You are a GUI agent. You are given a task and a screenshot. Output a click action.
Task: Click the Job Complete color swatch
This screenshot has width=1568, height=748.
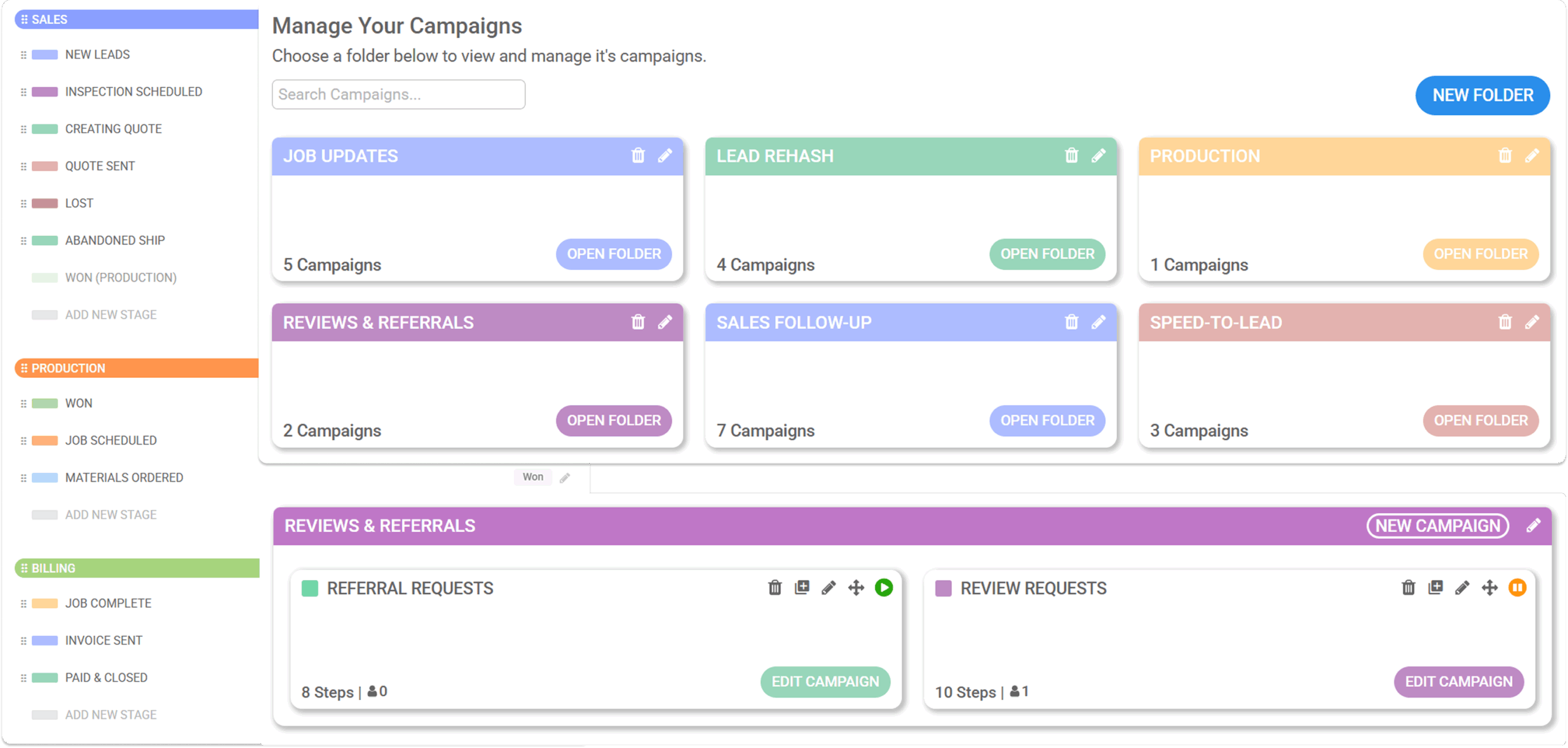pyautogui.click(x=45, y=603)
